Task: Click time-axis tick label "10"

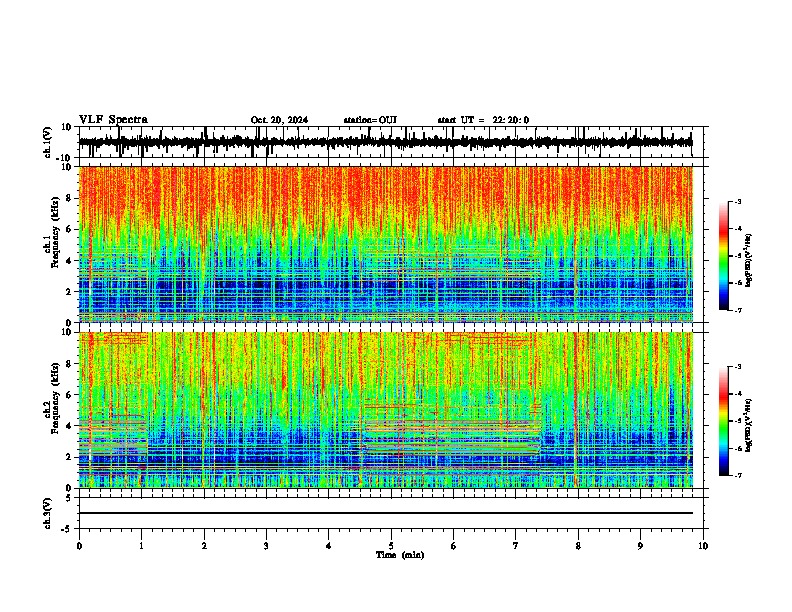Action: pyautogui.click(x=703, y=546)
